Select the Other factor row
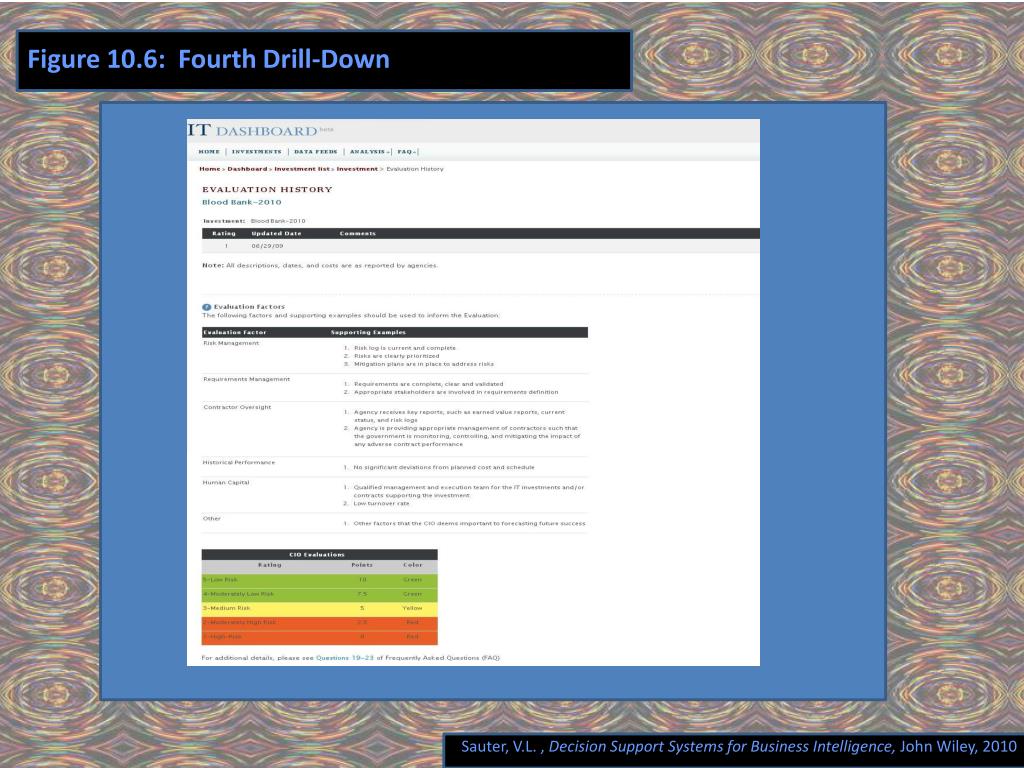Image resolution: width=1024 pixels, height=768 pixels. pyautogui.click(x=394, y=522)
